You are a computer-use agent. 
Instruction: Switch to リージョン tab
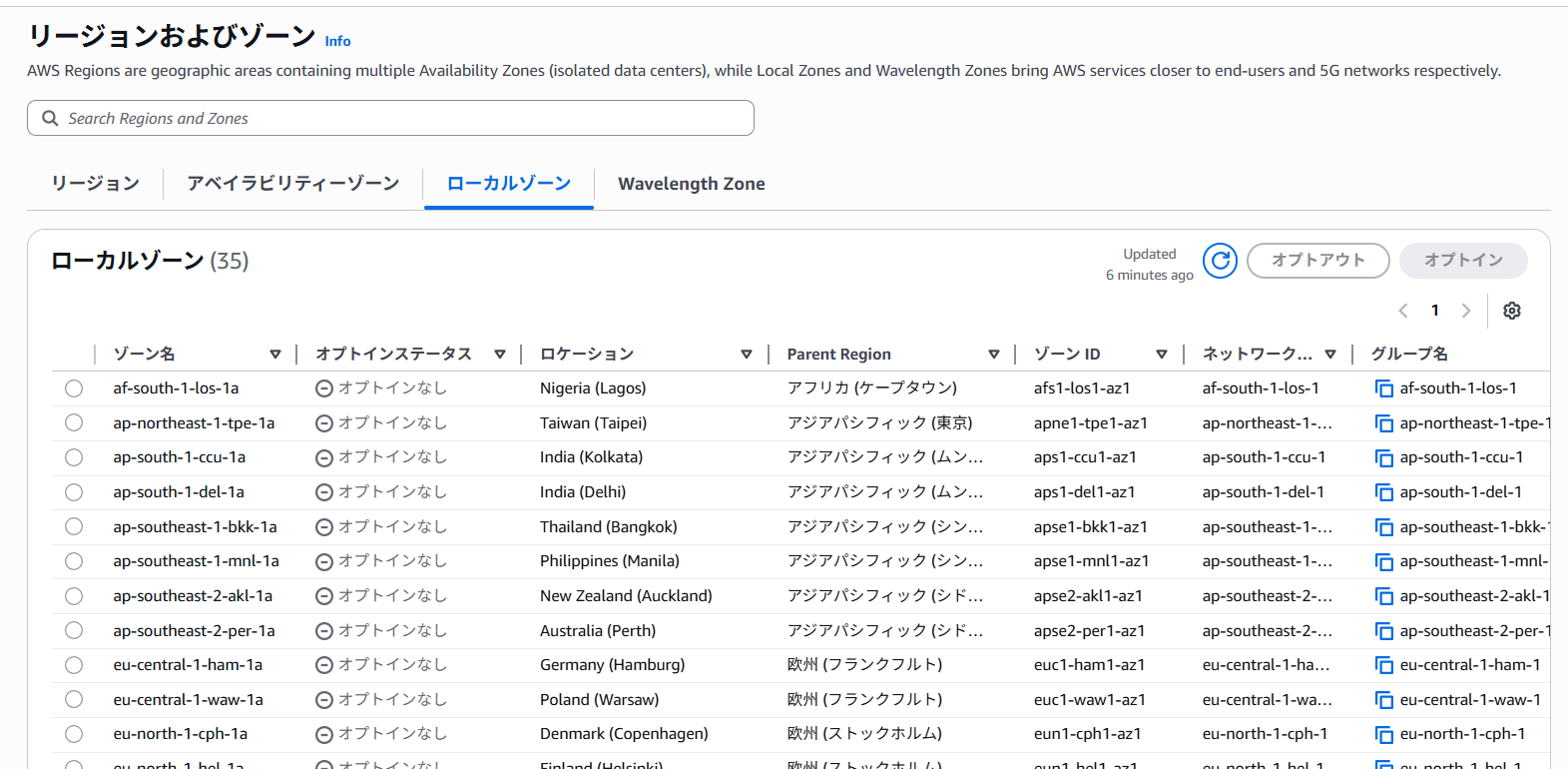coord(96,184)
